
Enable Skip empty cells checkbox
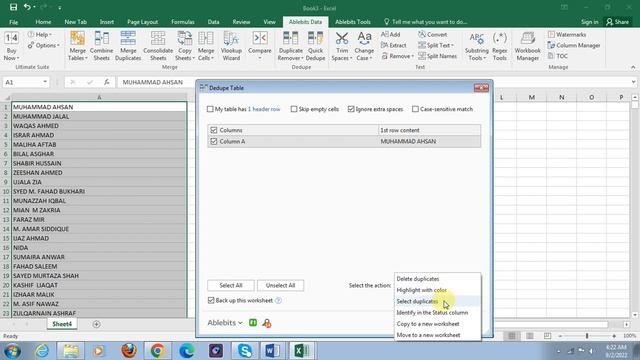(293, 109)
